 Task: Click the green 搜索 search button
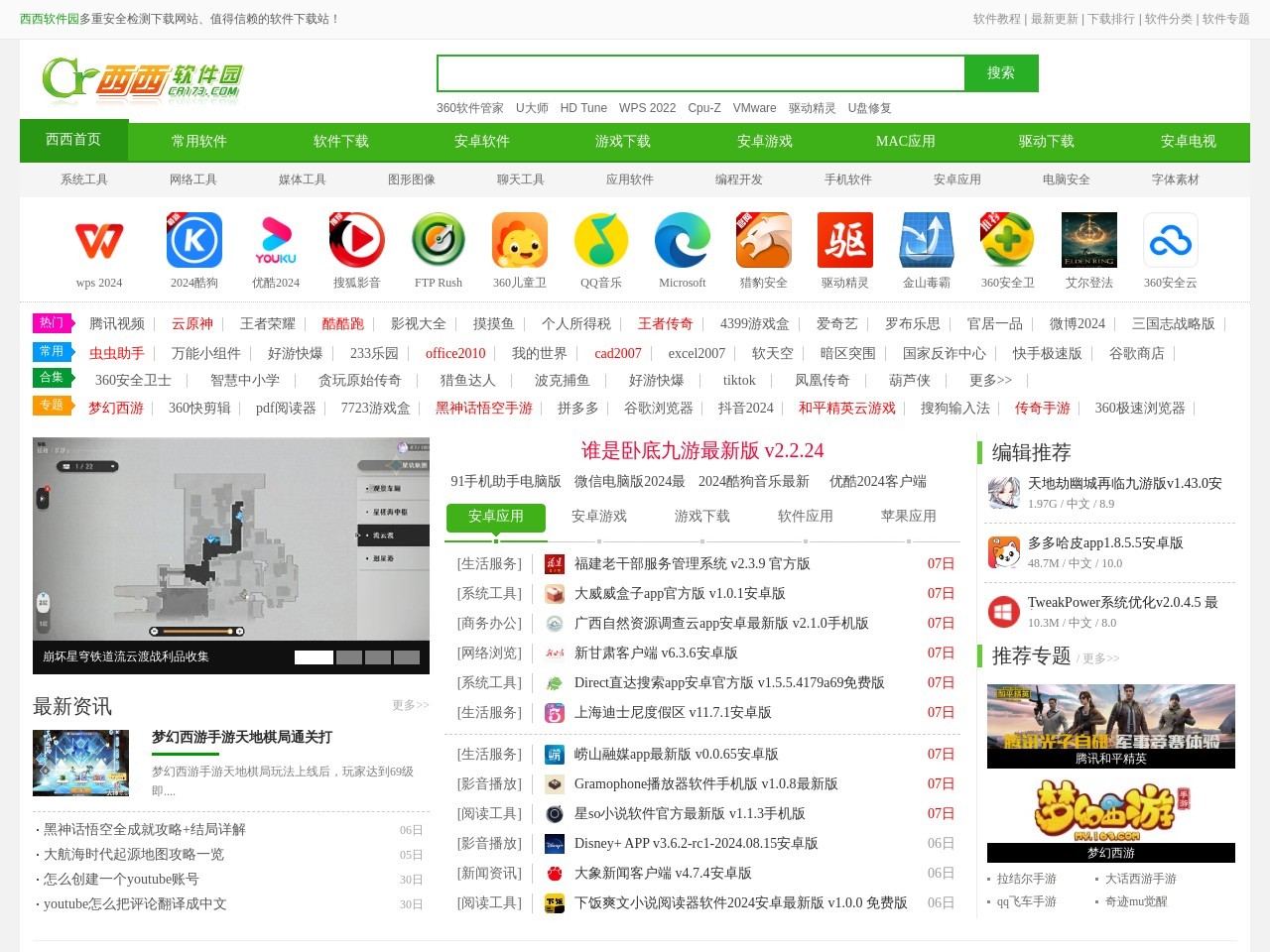coord(1001,72)
